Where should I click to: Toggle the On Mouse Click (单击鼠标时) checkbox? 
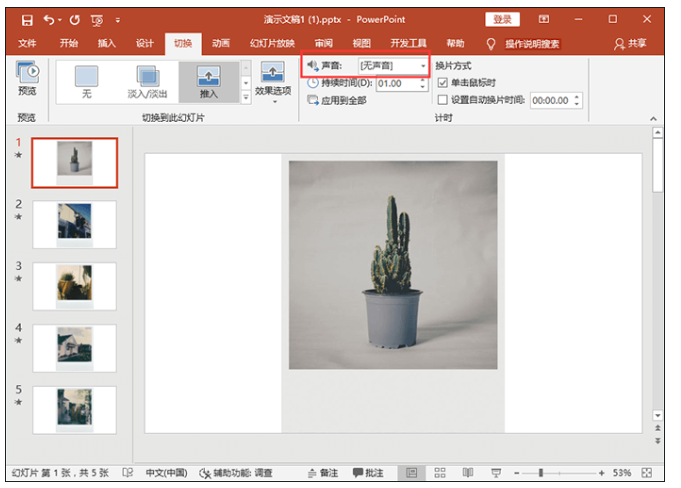(443, 83)
